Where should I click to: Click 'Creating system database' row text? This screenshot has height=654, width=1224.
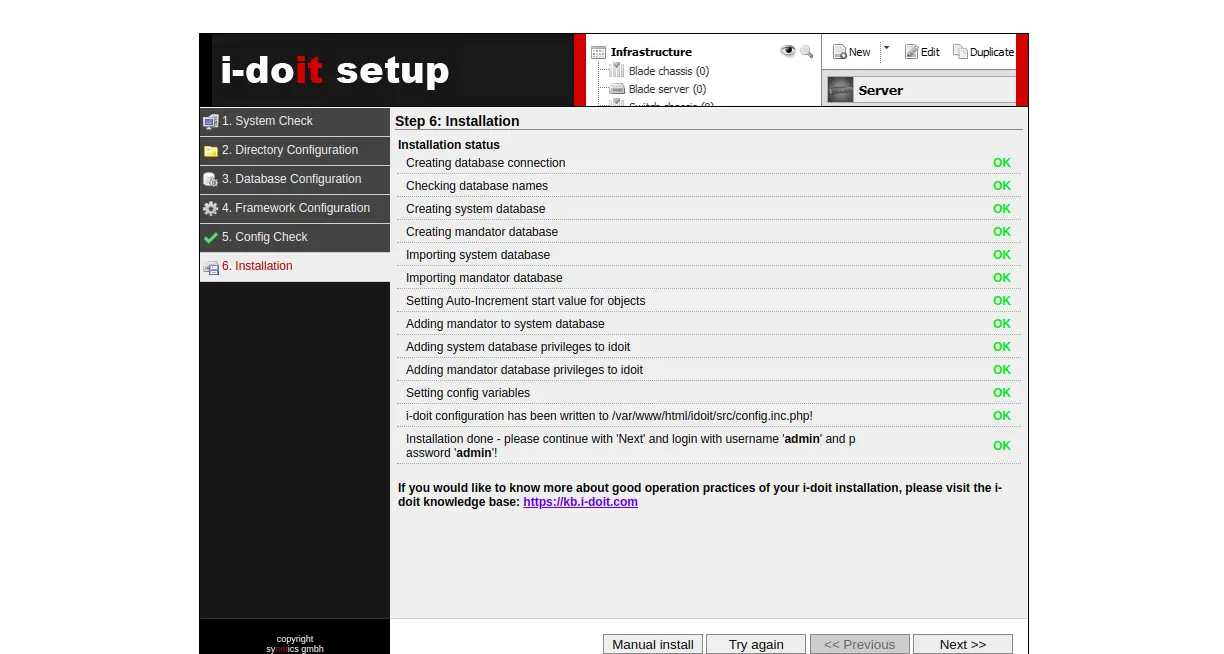click(x=476, y=209)
